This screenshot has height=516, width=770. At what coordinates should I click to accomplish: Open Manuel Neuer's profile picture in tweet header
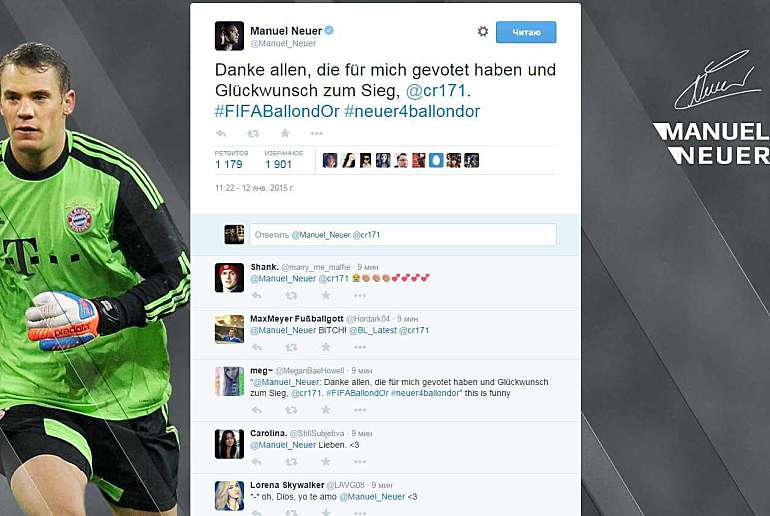tap(229, 36)
